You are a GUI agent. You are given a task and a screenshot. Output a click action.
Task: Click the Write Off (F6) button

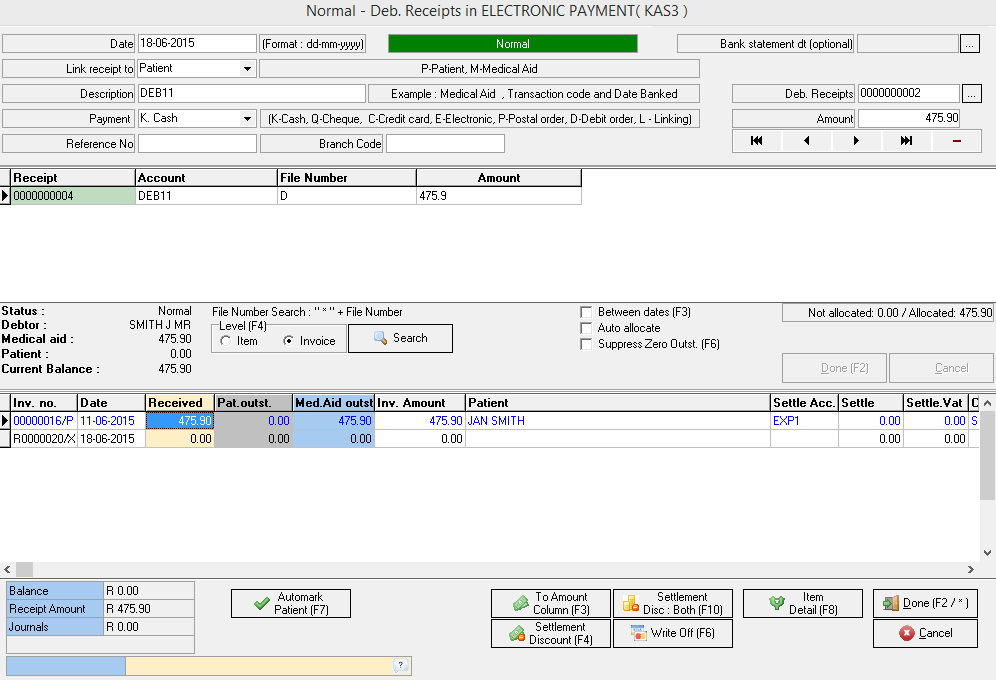pos(673,633)
